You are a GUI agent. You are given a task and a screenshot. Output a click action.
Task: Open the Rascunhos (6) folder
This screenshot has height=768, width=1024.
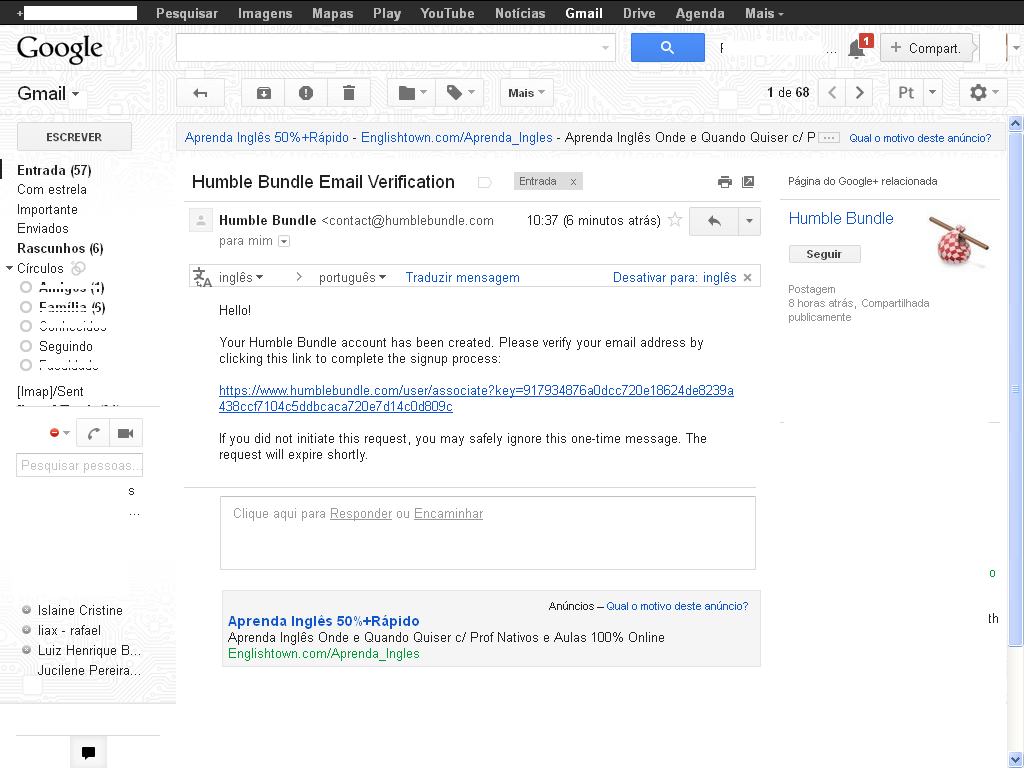coord(60,248)
